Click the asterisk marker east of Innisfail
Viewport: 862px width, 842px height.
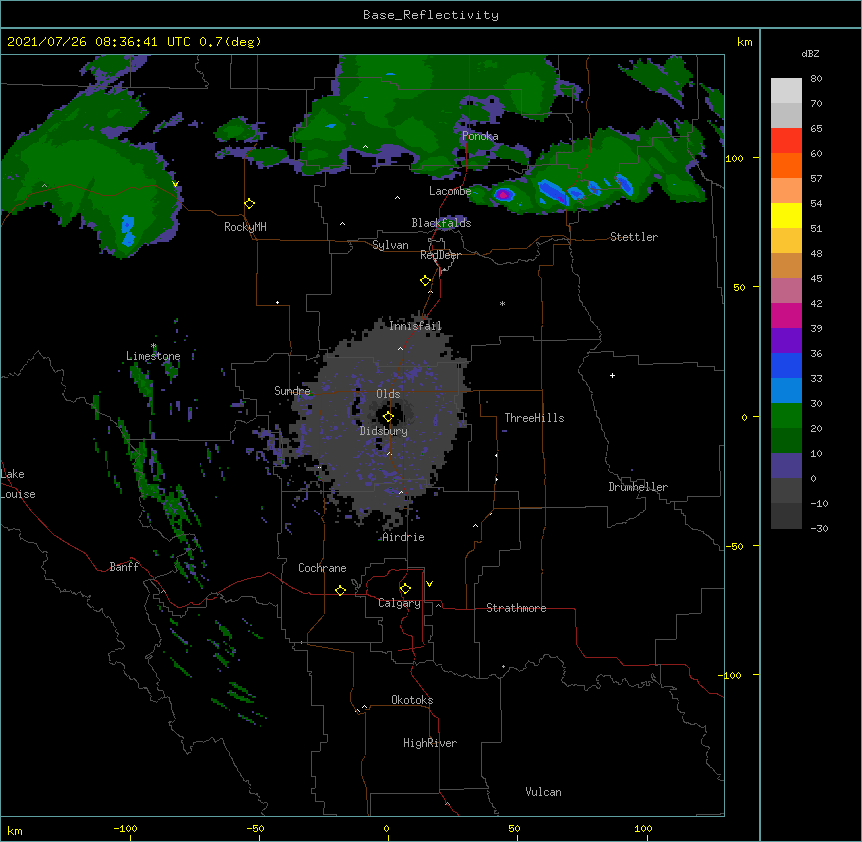coord(502,304)
